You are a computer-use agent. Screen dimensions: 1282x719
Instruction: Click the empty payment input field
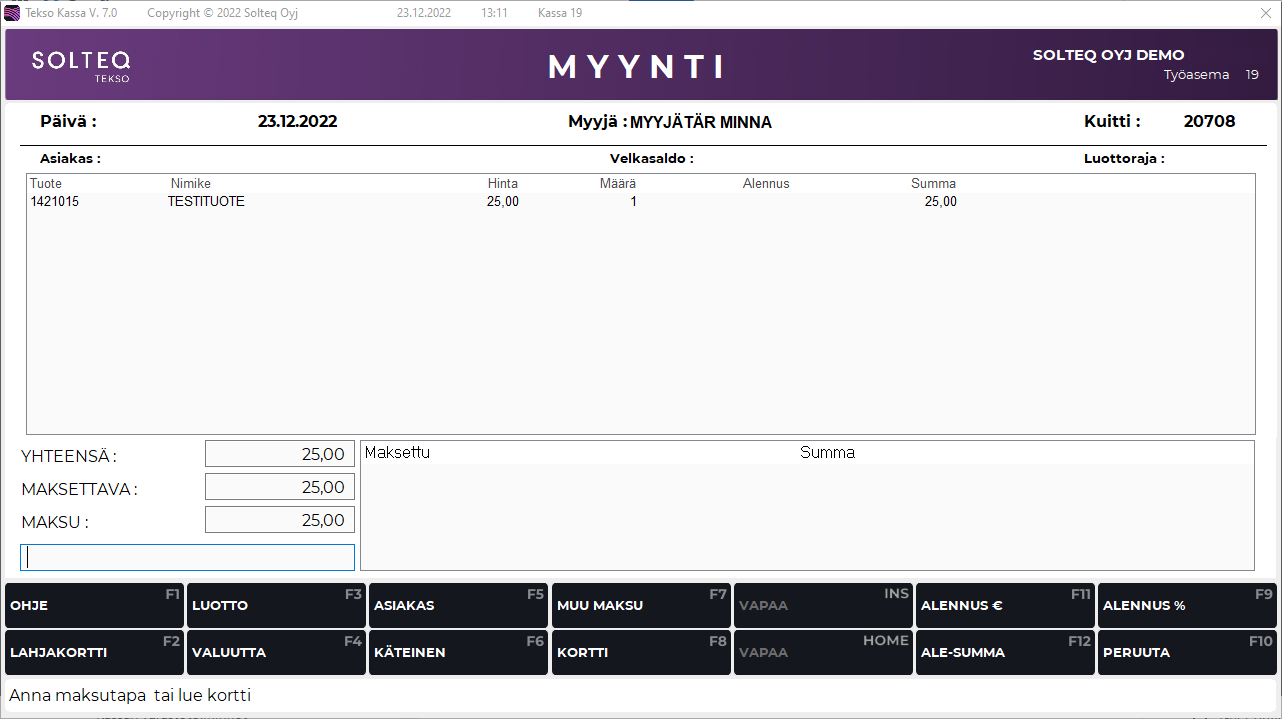pyautogui.click(x=188, y=557)
